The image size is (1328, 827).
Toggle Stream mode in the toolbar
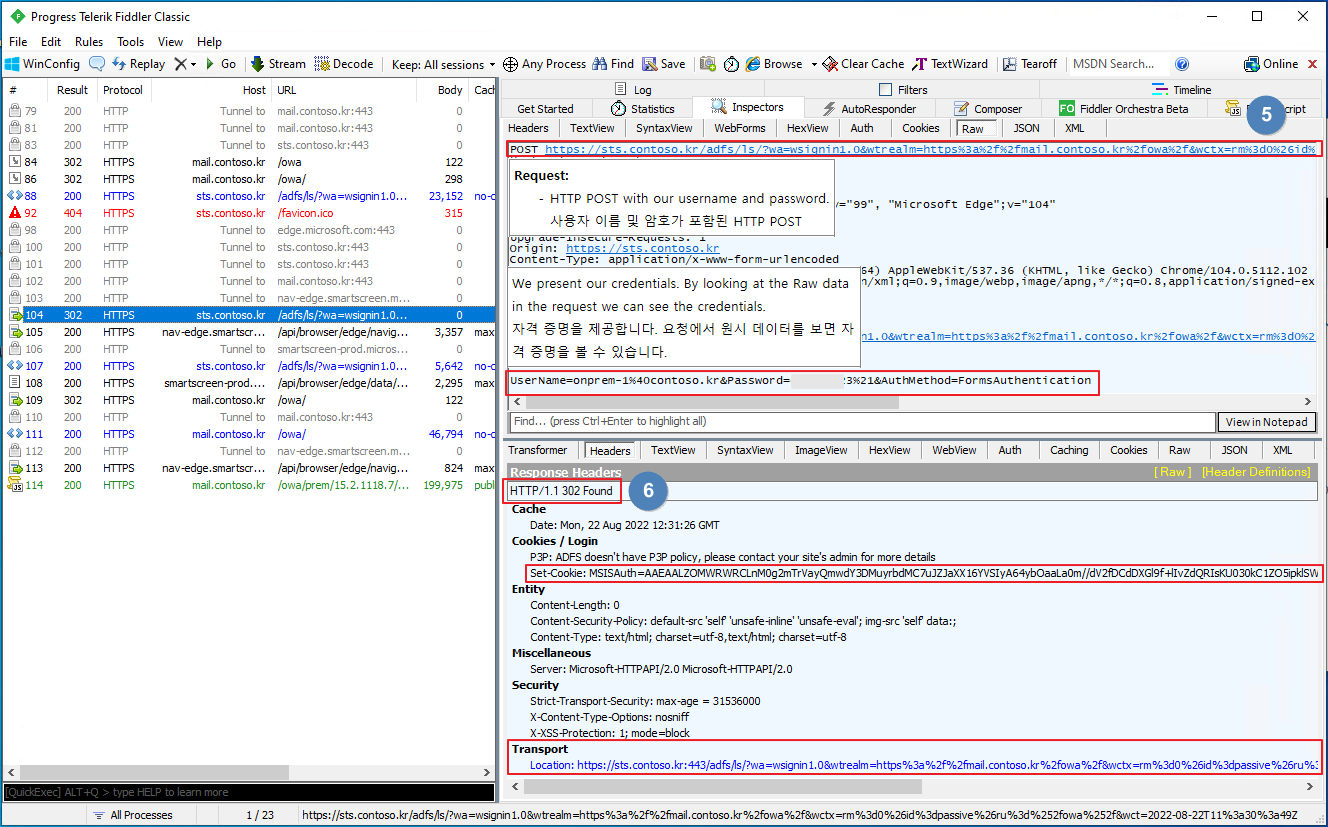pyautogui.click(x=279, y=64)
